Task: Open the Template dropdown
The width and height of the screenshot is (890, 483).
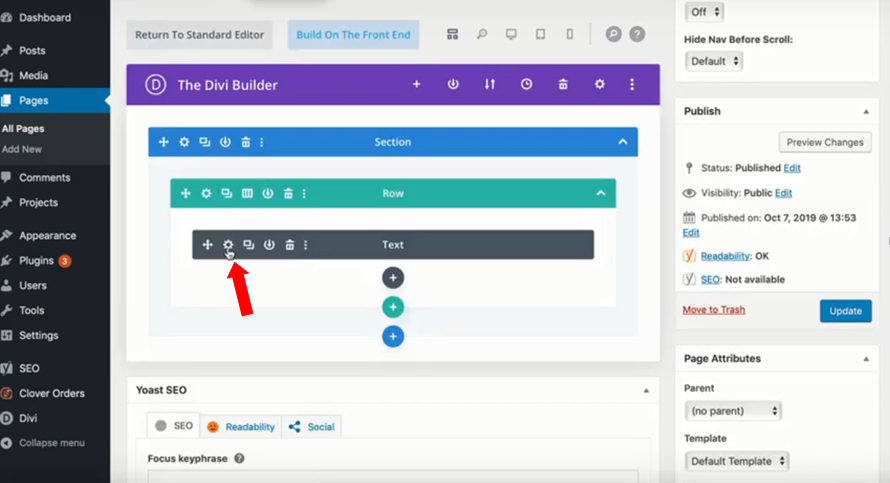Action: click(737, 461)
